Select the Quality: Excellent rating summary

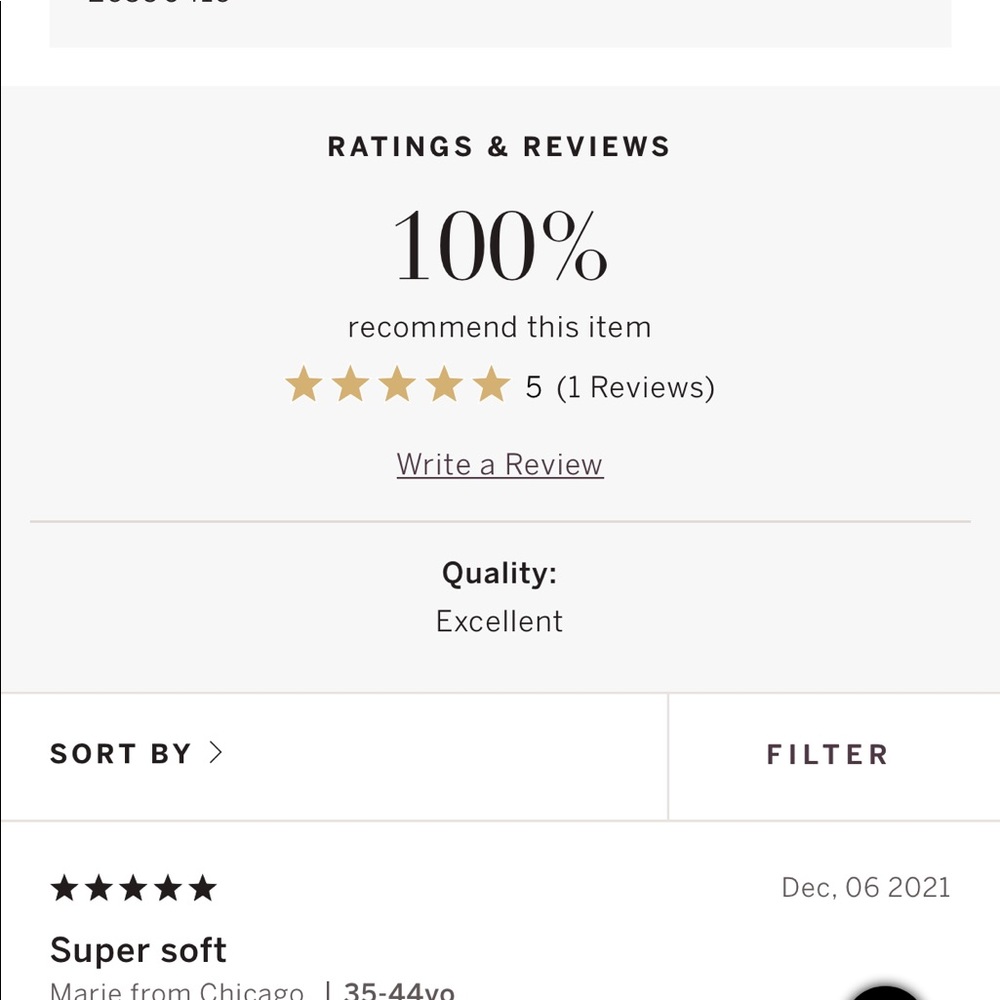point(499,597)
